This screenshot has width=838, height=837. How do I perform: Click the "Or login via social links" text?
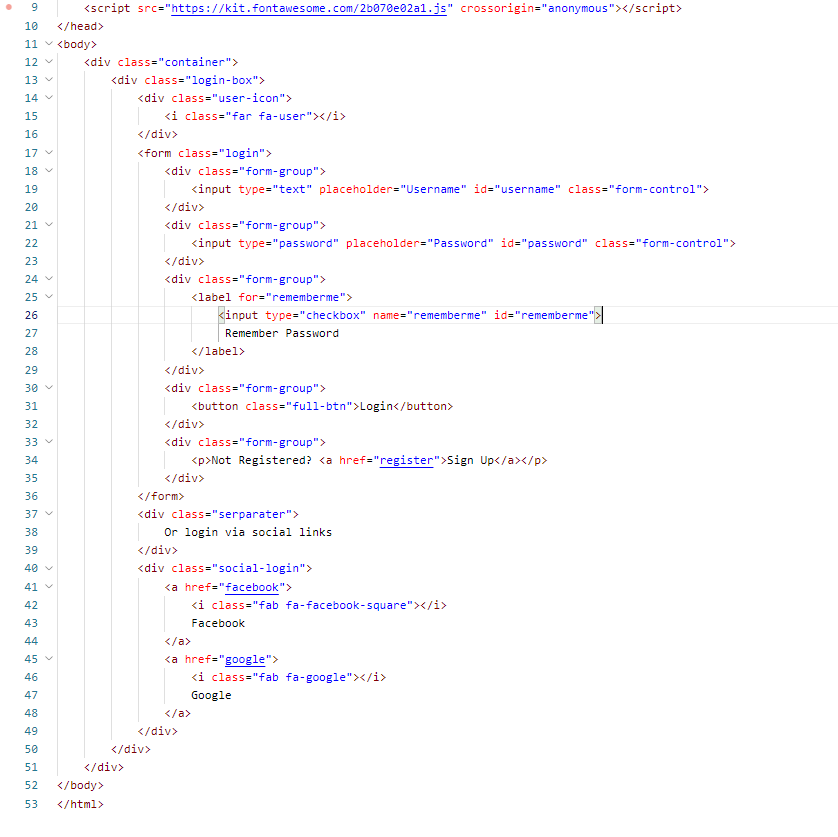(248, 532)
